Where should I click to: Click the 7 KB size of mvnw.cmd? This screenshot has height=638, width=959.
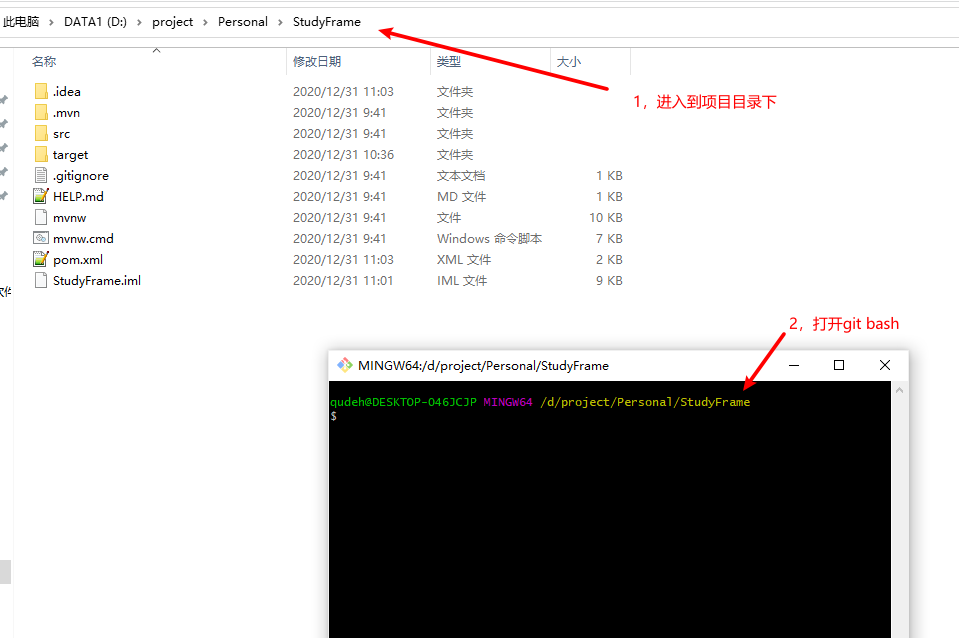coord(609,239)
